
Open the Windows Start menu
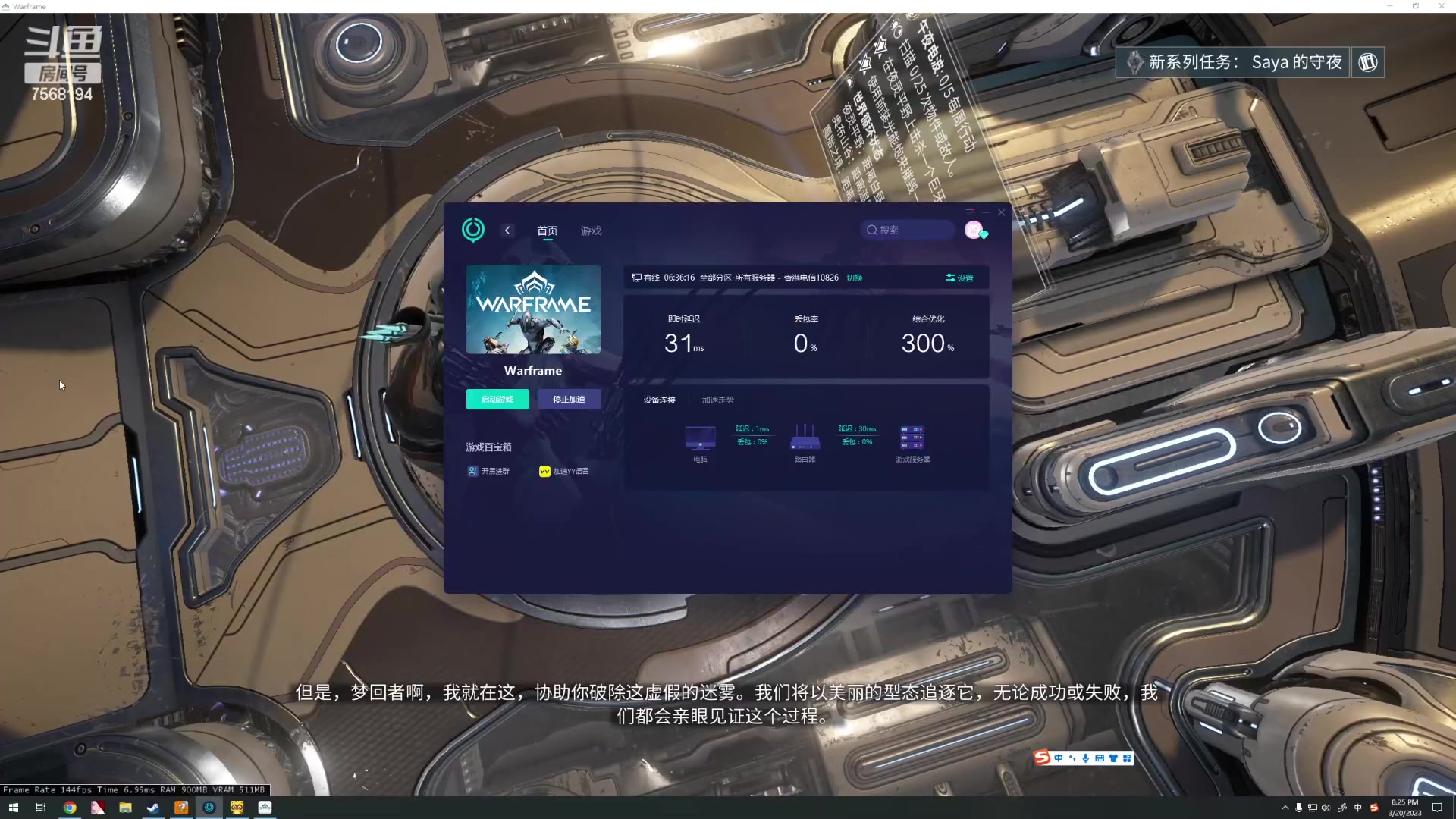click(x=13, y=808)
